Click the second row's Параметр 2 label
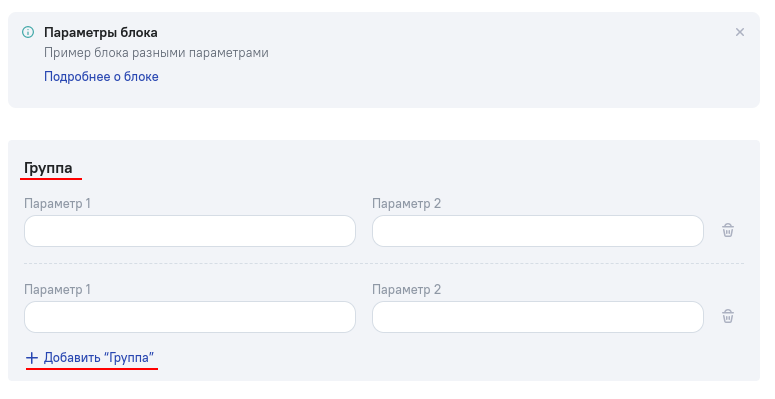This screenshot has height=399, width=775. pos(406,290)
